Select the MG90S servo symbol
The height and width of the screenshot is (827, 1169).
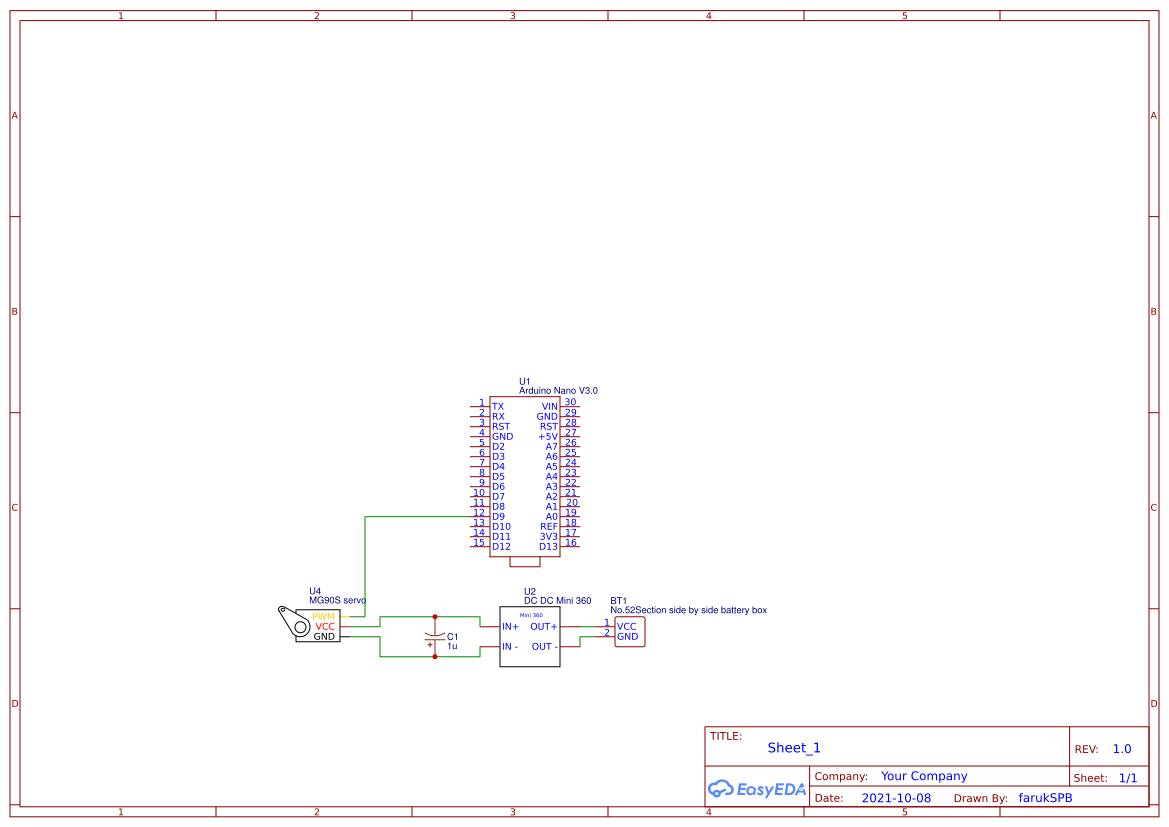click(x=318, y=625)
